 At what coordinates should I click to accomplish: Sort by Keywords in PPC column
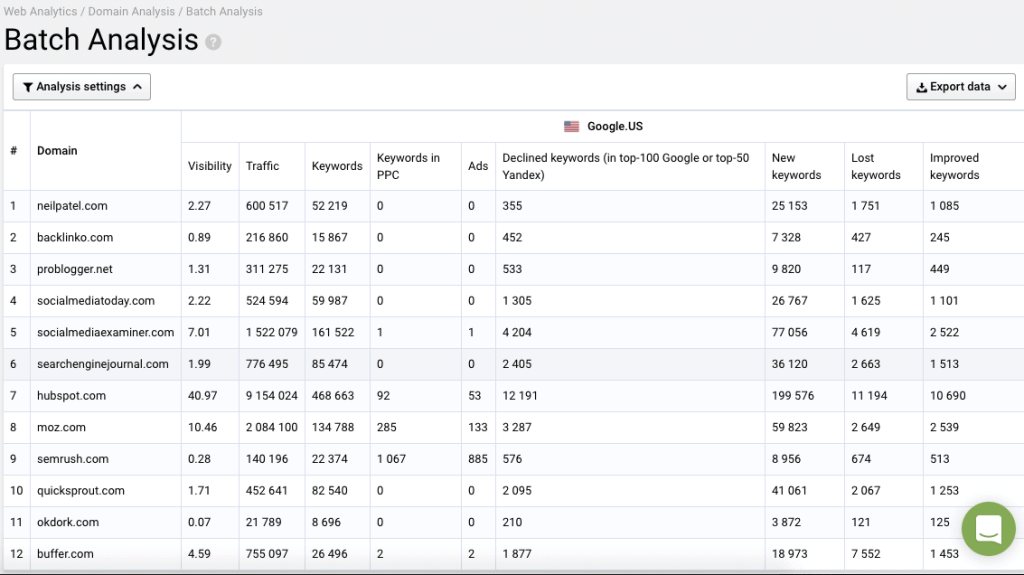(x=408, y=166)
